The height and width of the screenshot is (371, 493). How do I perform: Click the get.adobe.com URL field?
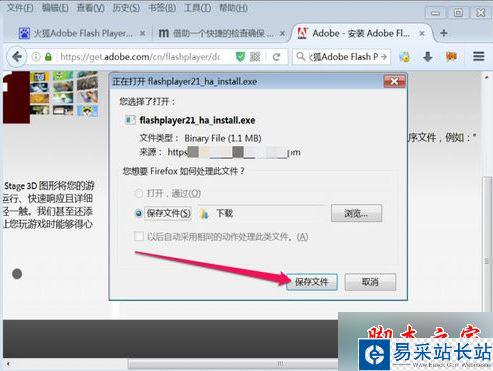coord(140,57)
